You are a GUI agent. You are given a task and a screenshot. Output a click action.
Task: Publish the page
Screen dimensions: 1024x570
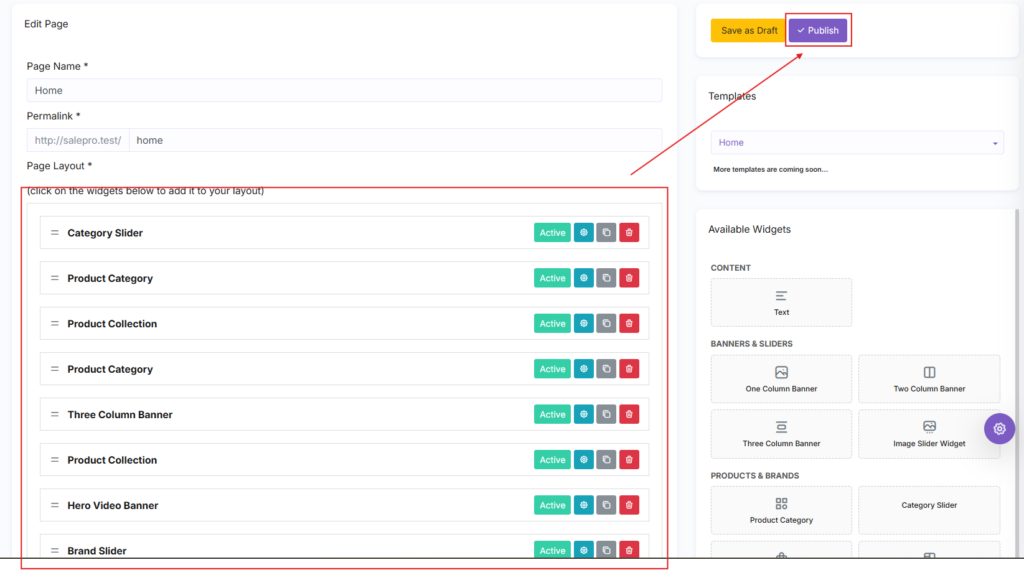(x=818, y=31)
